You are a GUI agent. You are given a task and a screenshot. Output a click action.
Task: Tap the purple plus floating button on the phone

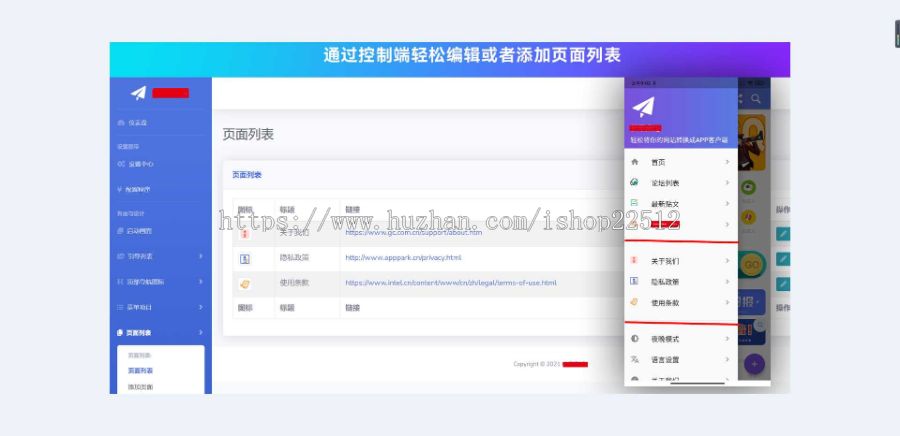[x=754, y=364]
